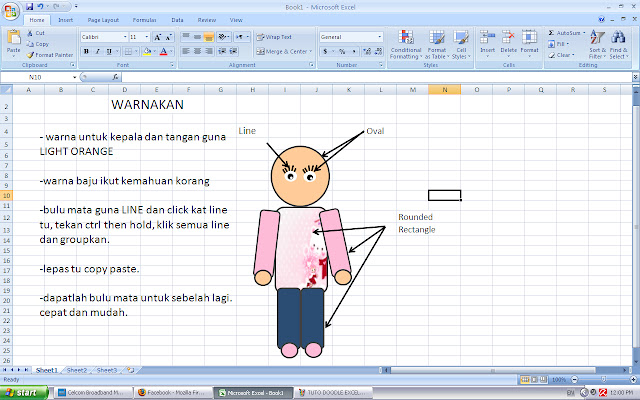The image size is (640, 400).
Task: Increase indent
Action: pyautogui.click(x=233, y=51)
